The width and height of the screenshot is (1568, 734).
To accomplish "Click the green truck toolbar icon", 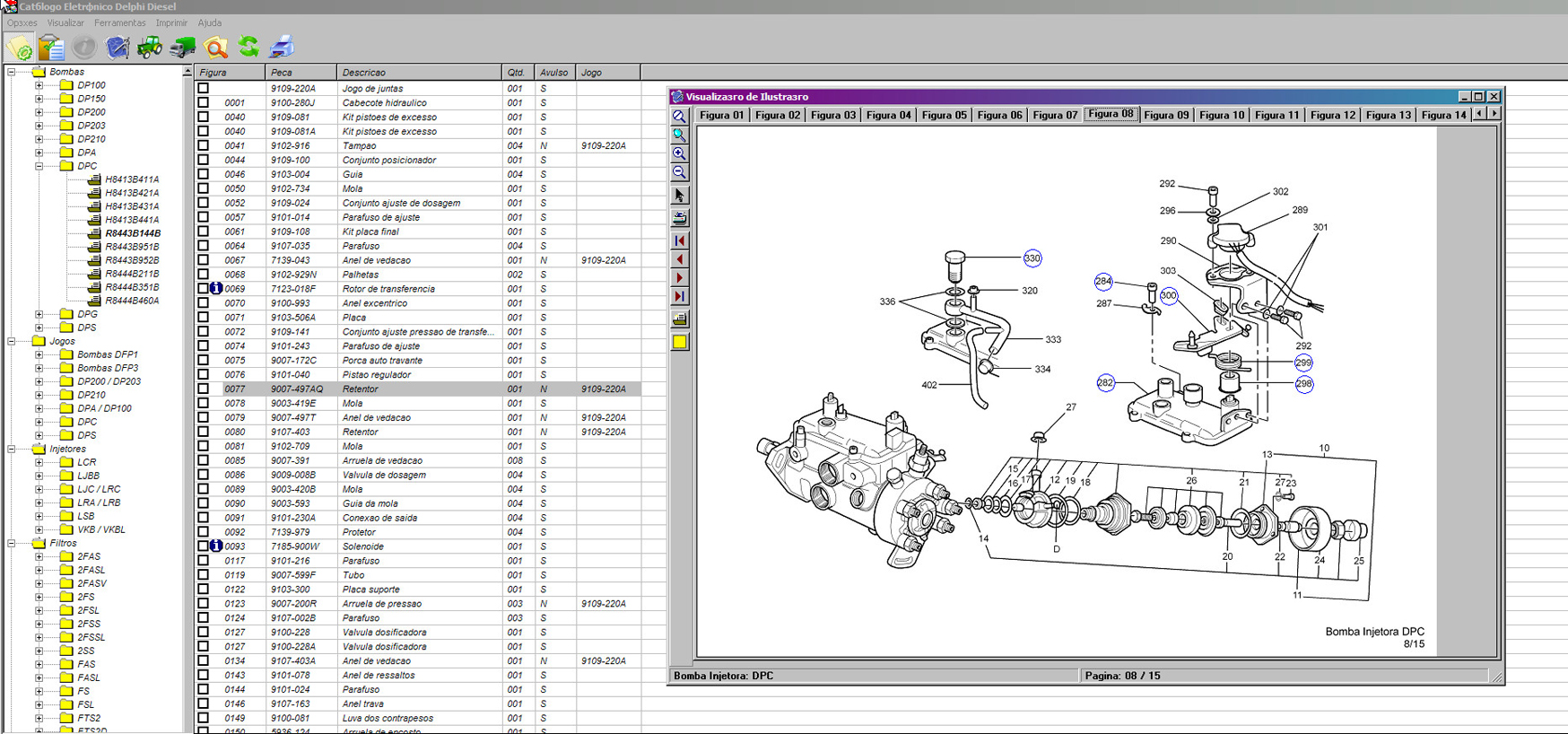I will point(182,47).
